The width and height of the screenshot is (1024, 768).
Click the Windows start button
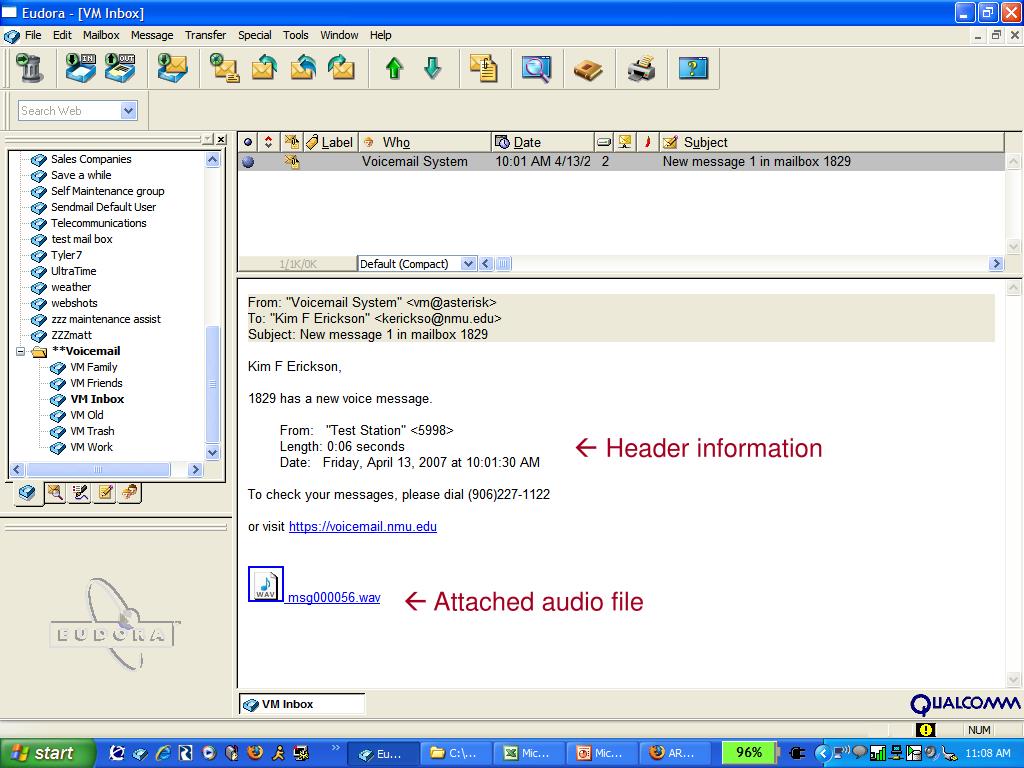point(46,753)
